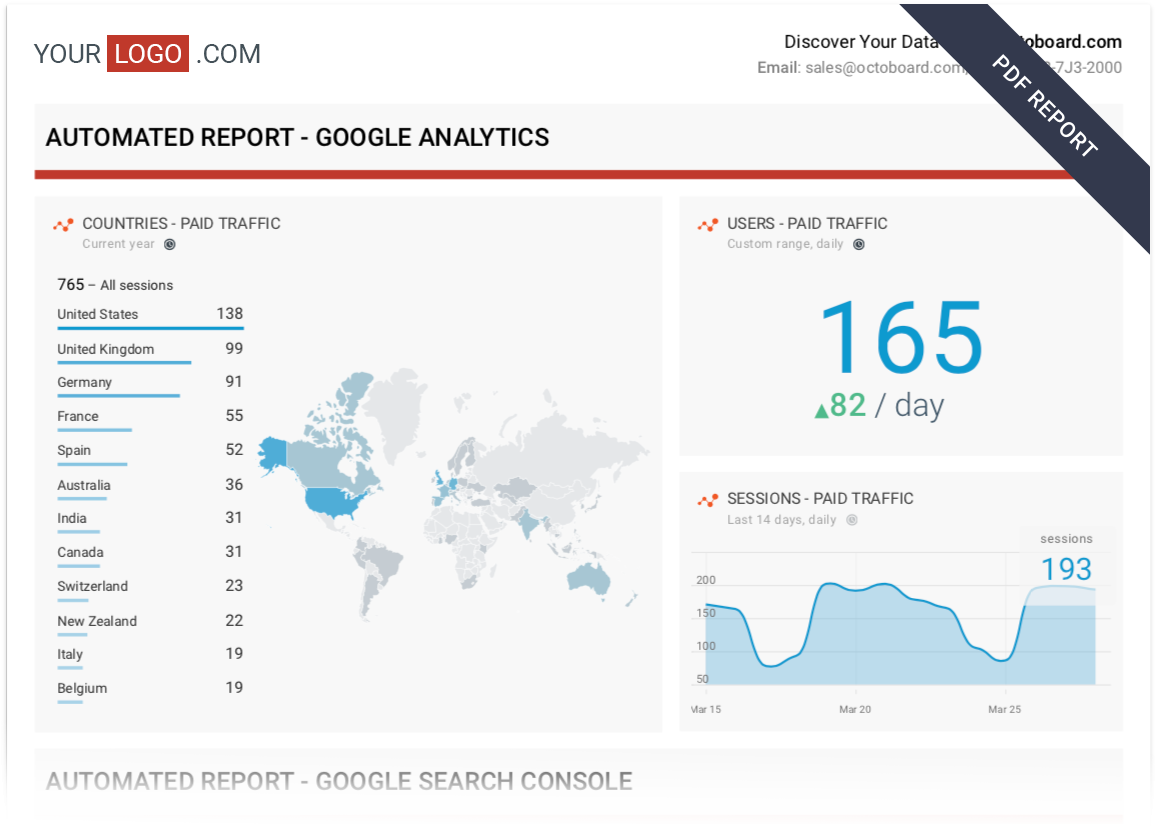Select the India row label
The width and height of the screenshot is (1157, 840).
tap(72, 518)
